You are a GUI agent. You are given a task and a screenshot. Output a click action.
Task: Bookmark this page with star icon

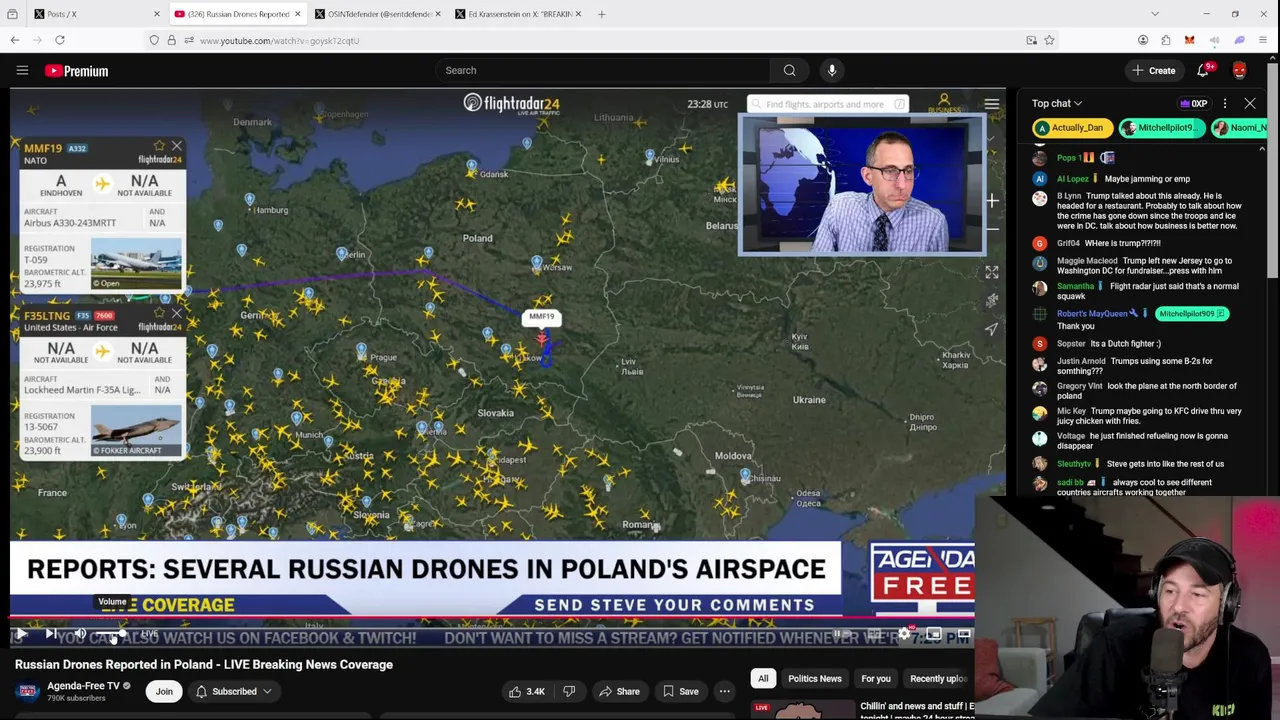1049,40
